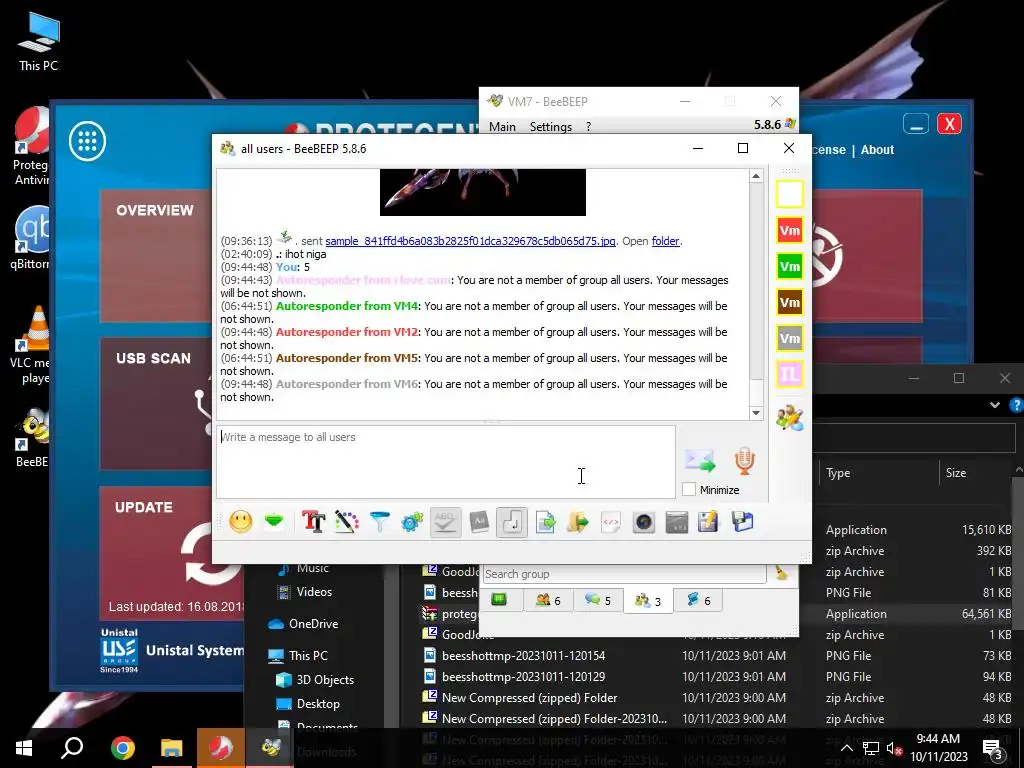1024x768 pixels.
Task: Select file beesshottmp-20231011-120129
Action: [523, 677]
